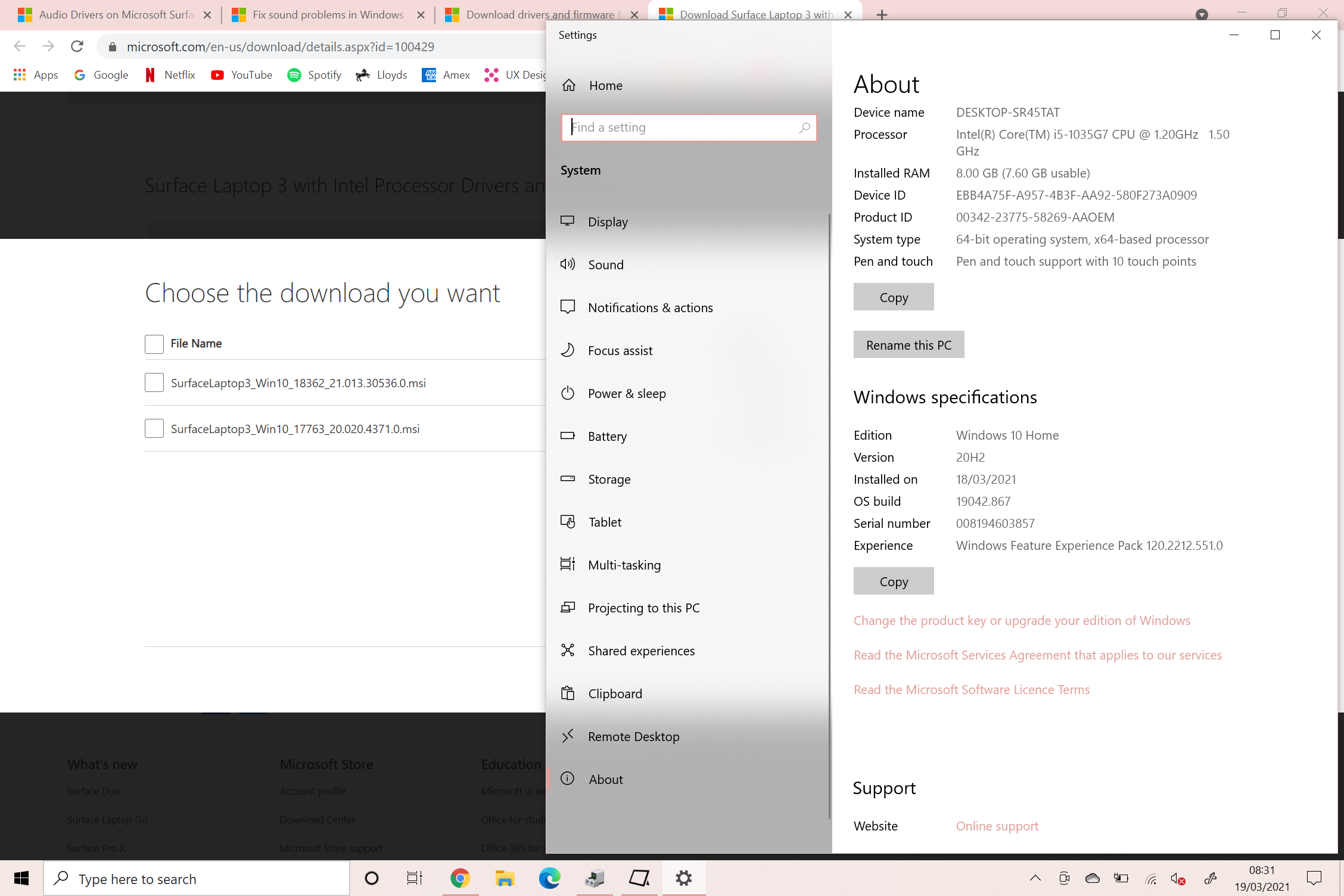Open the Online support link
This screenshot has width=1344, height=896.
click(x=997, y=826)
